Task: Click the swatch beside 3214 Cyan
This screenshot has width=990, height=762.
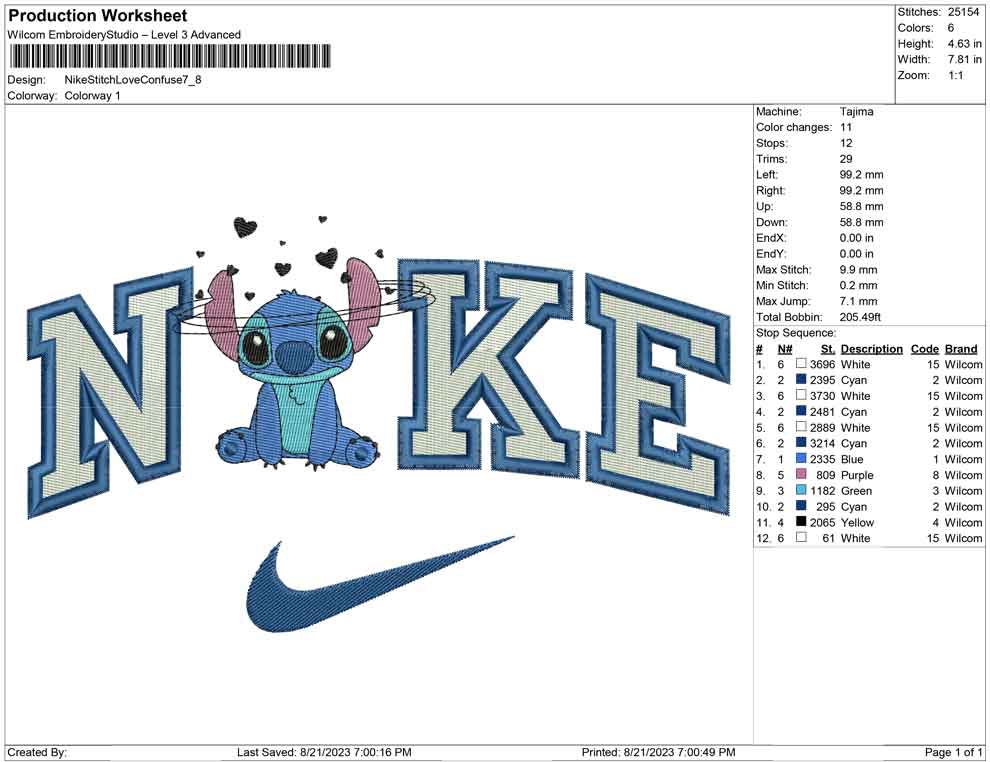Action: [801, 443]
